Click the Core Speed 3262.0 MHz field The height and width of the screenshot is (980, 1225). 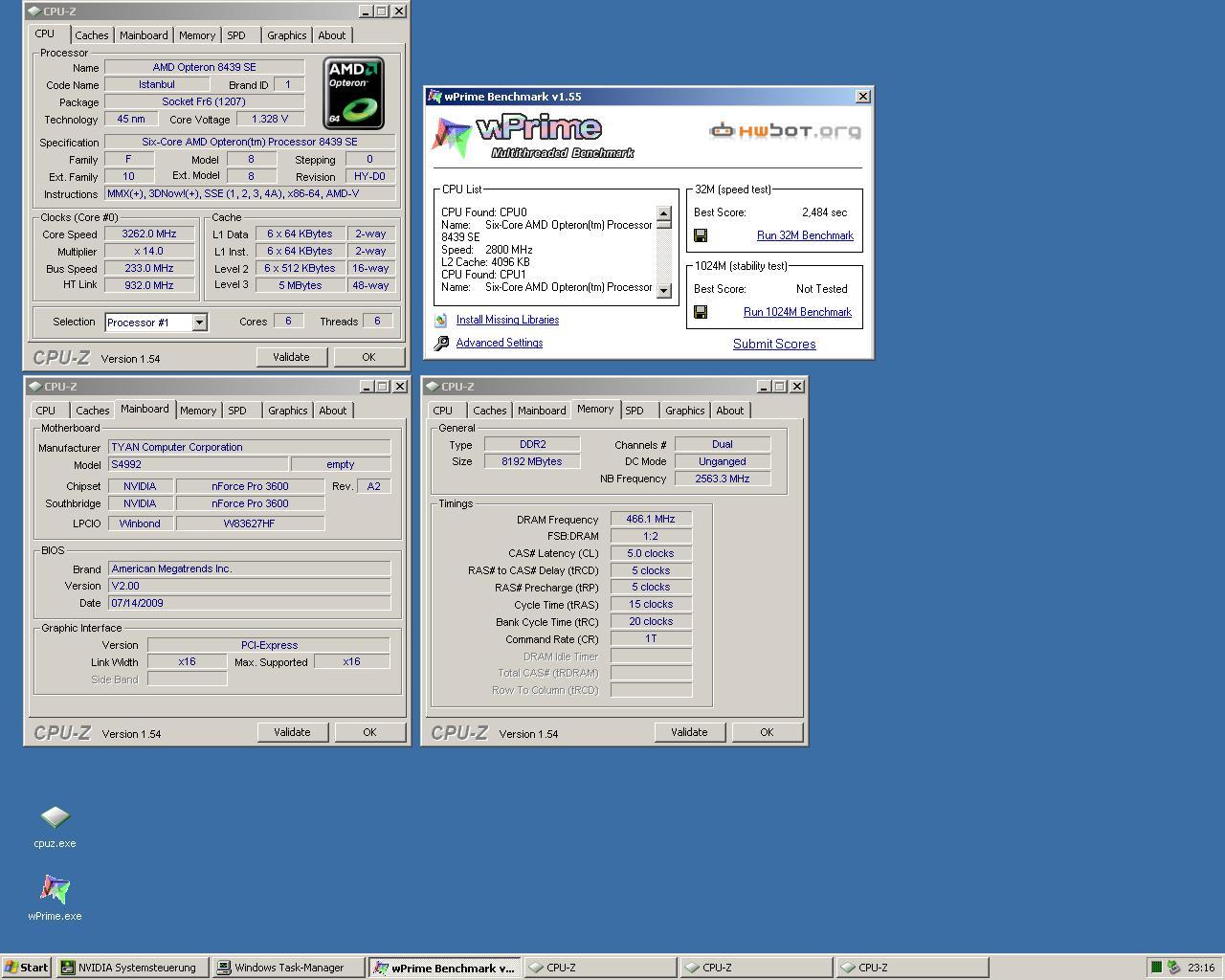click(x=149, y=234)
